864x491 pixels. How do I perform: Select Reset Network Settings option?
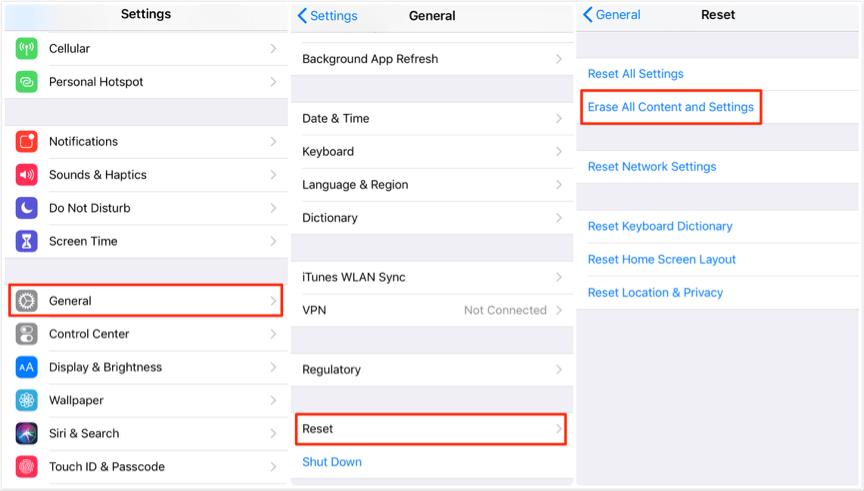(652, 166)
